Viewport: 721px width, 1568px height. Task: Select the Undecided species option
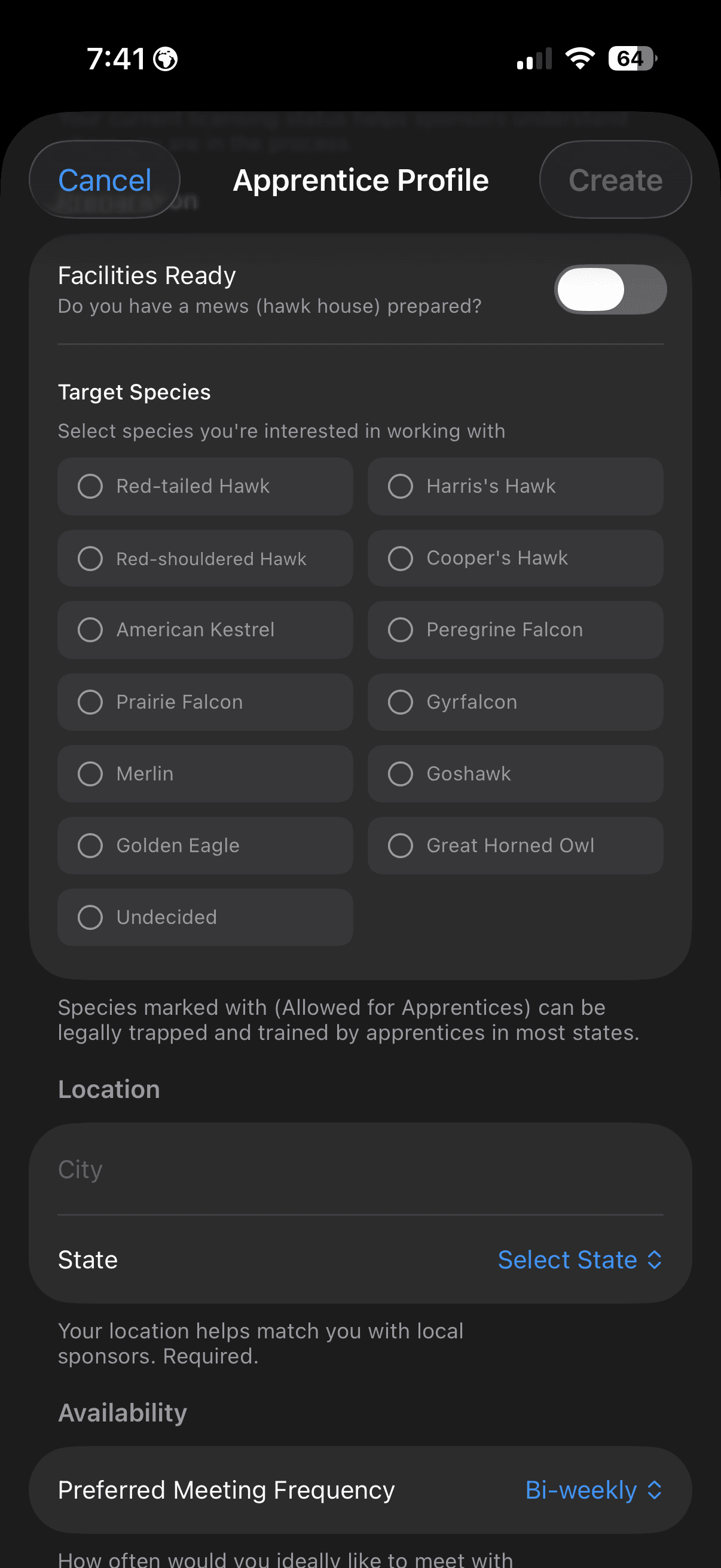click(x=205, y=917)
